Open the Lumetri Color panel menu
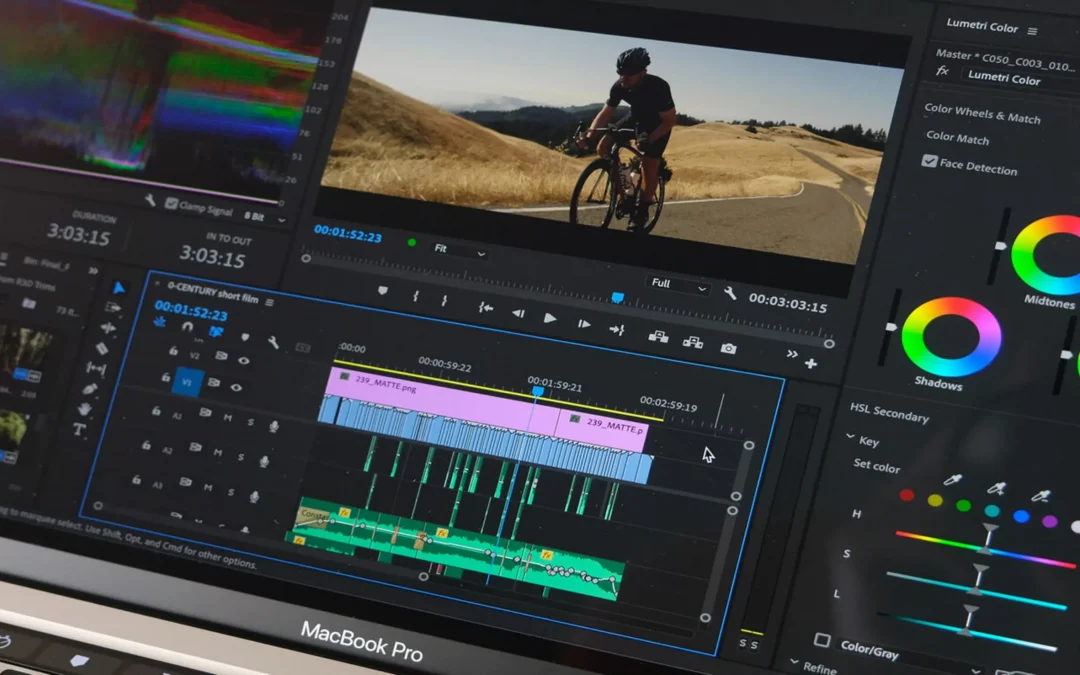The height and width of the screenshot is (675, 1080). point(1032,31)
